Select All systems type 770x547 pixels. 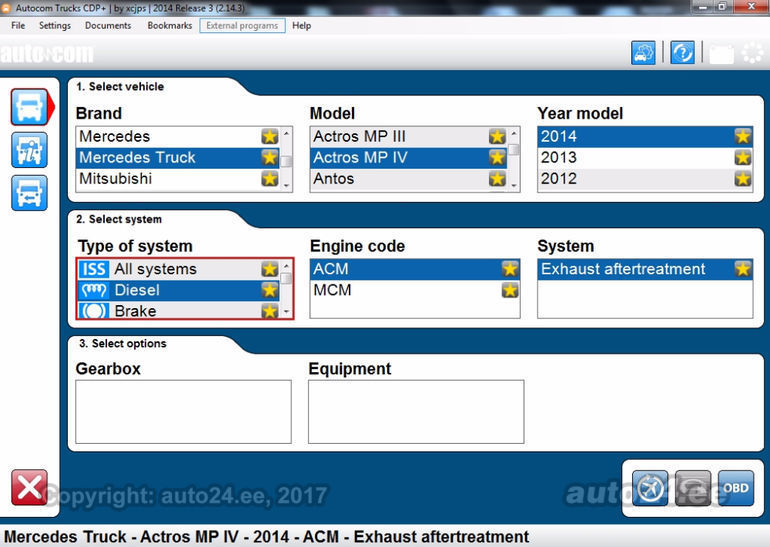(179, 269)
